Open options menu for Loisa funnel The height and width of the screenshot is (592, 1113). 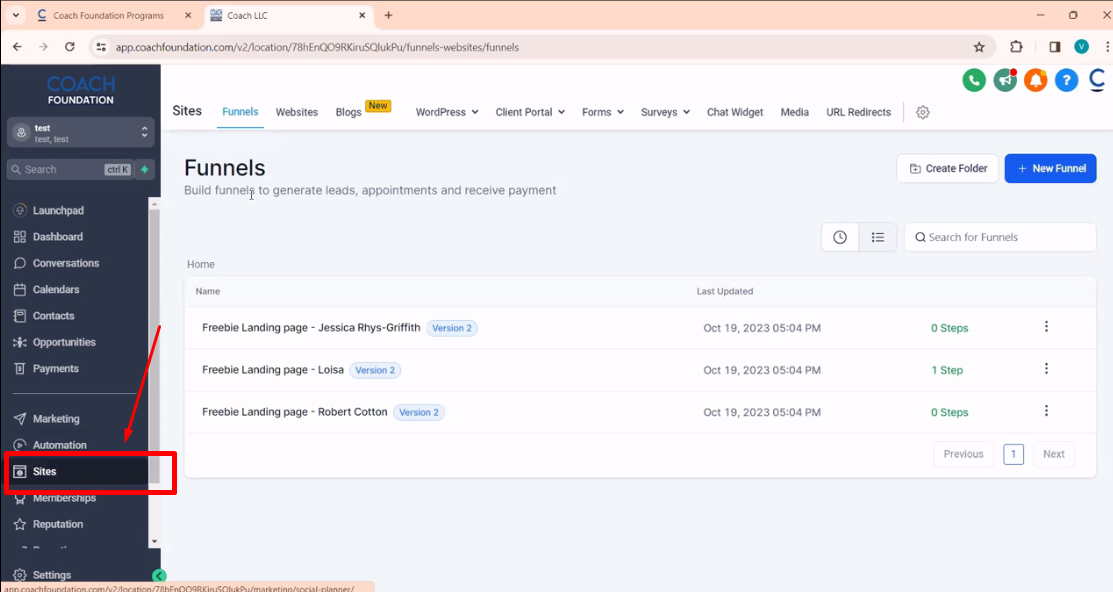[x=1046, y=368]
